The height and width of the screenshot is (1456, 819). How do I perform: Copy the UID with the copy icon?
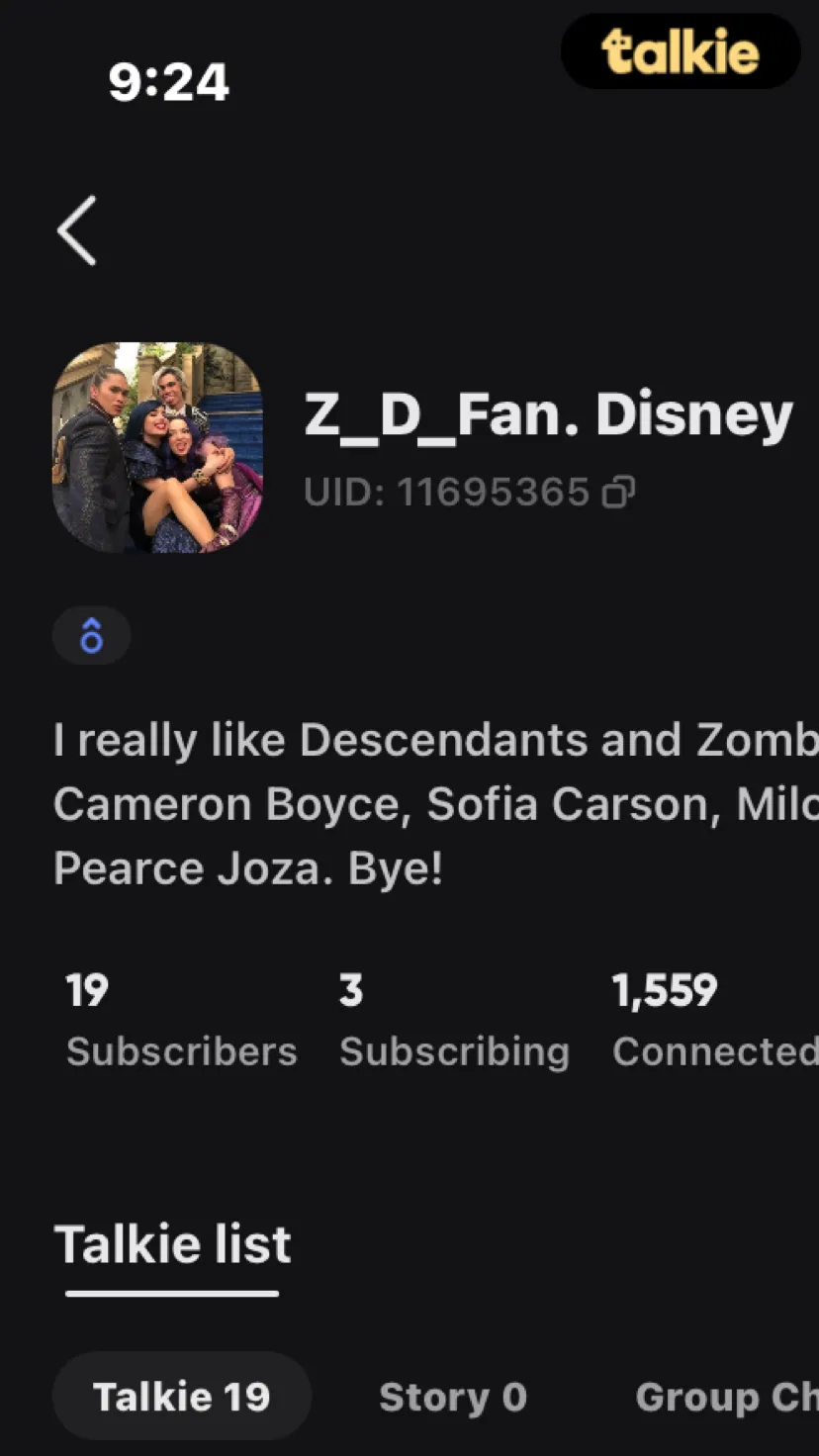[x=619, y=492]
